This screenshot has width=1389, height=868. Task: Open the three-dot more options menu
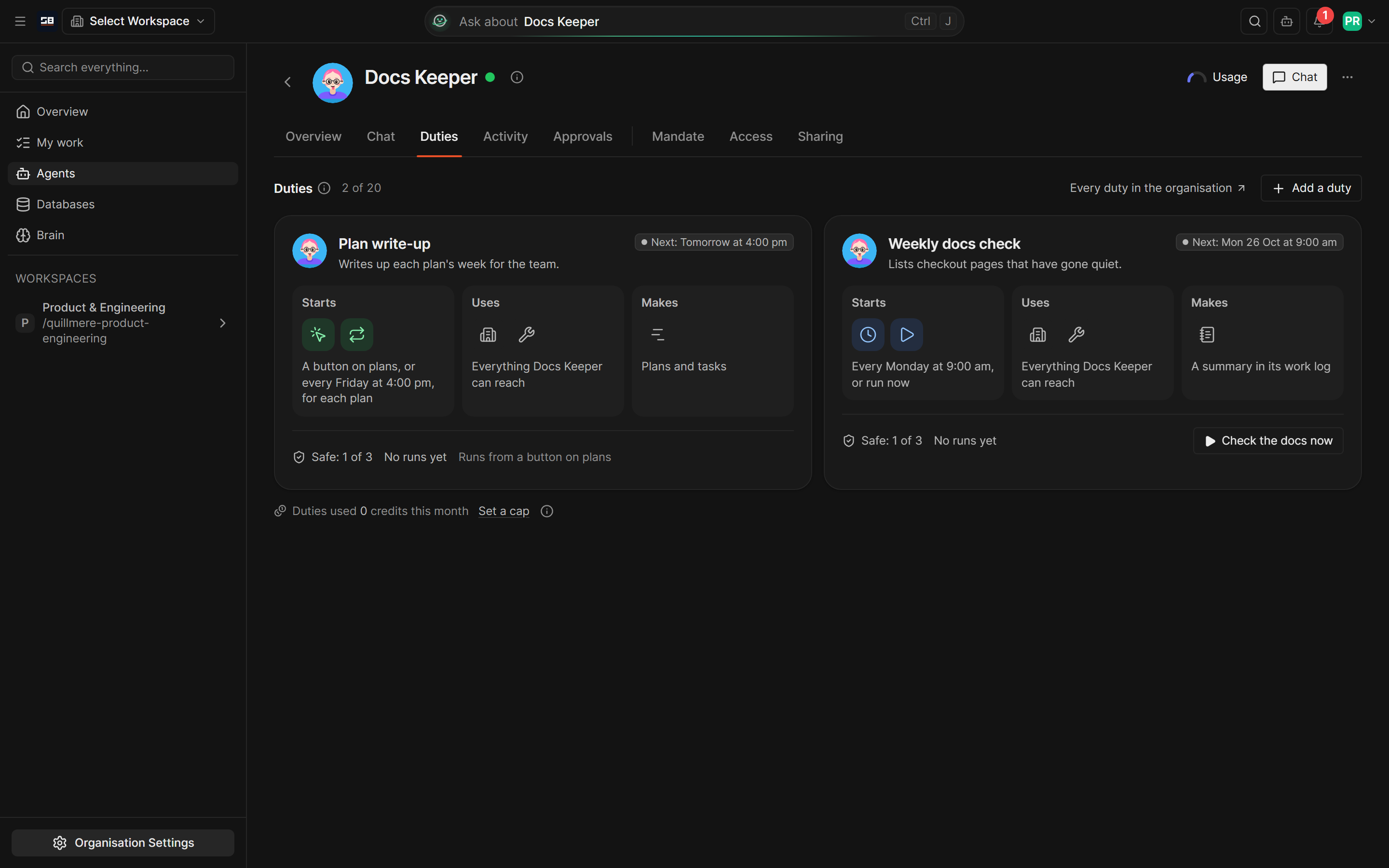tap(1347, 77)
